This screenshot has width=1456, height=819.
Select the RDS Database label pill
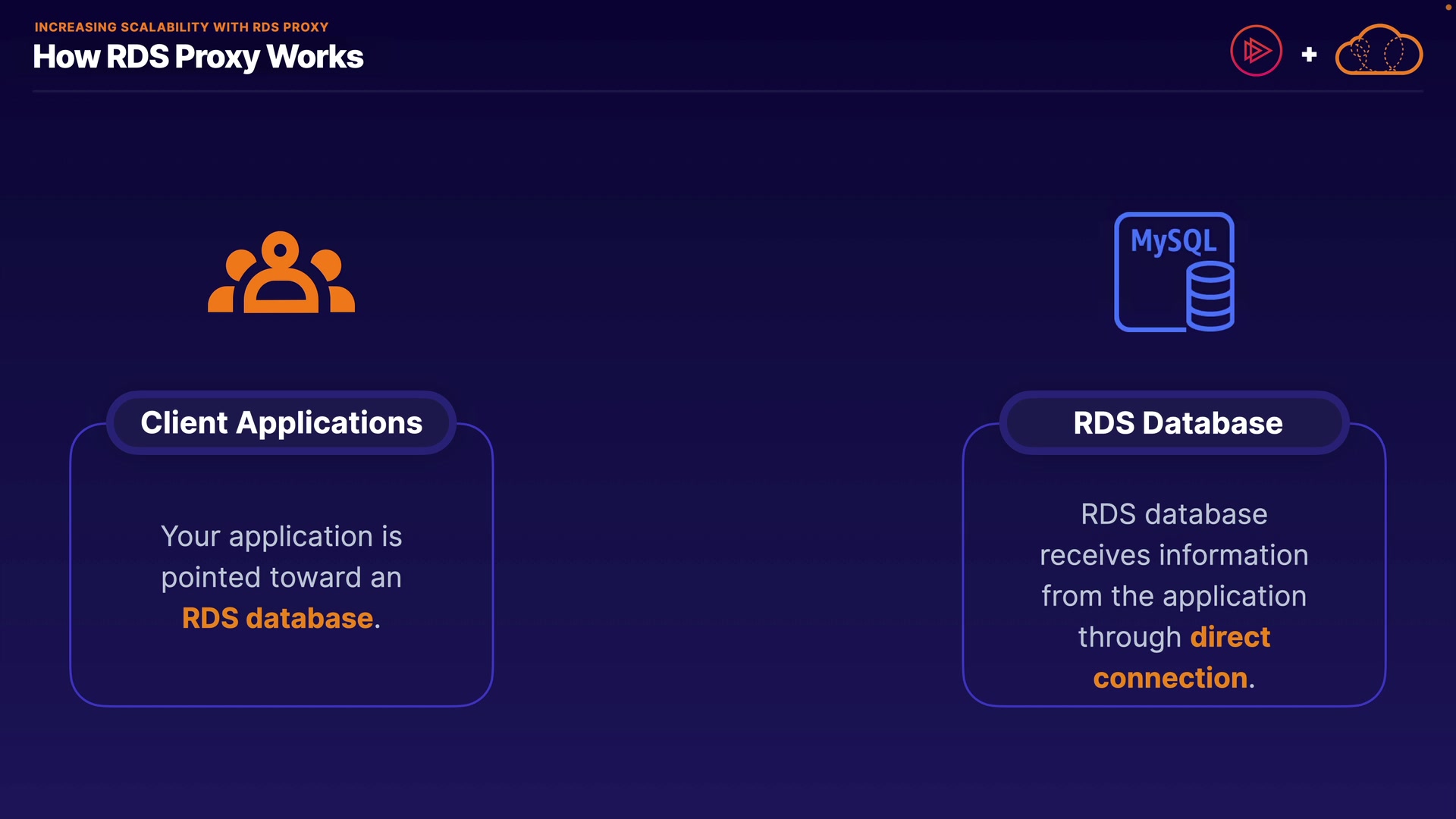[1177, 423]
